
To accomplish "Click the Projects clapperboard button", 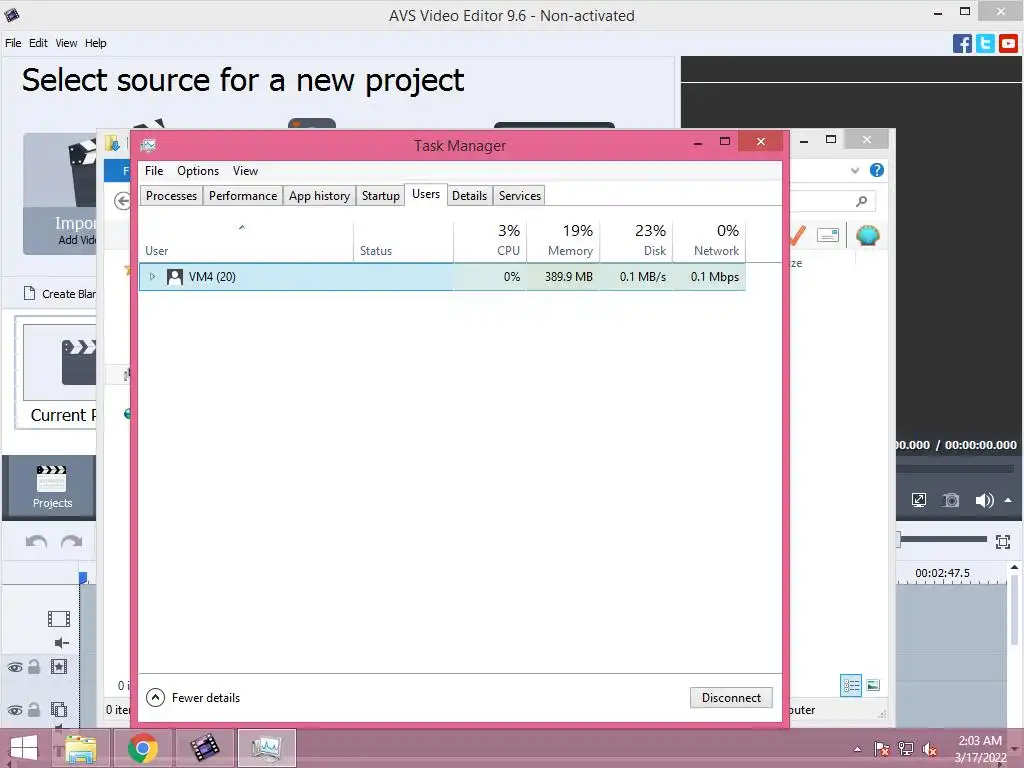I will pos(52,487).
